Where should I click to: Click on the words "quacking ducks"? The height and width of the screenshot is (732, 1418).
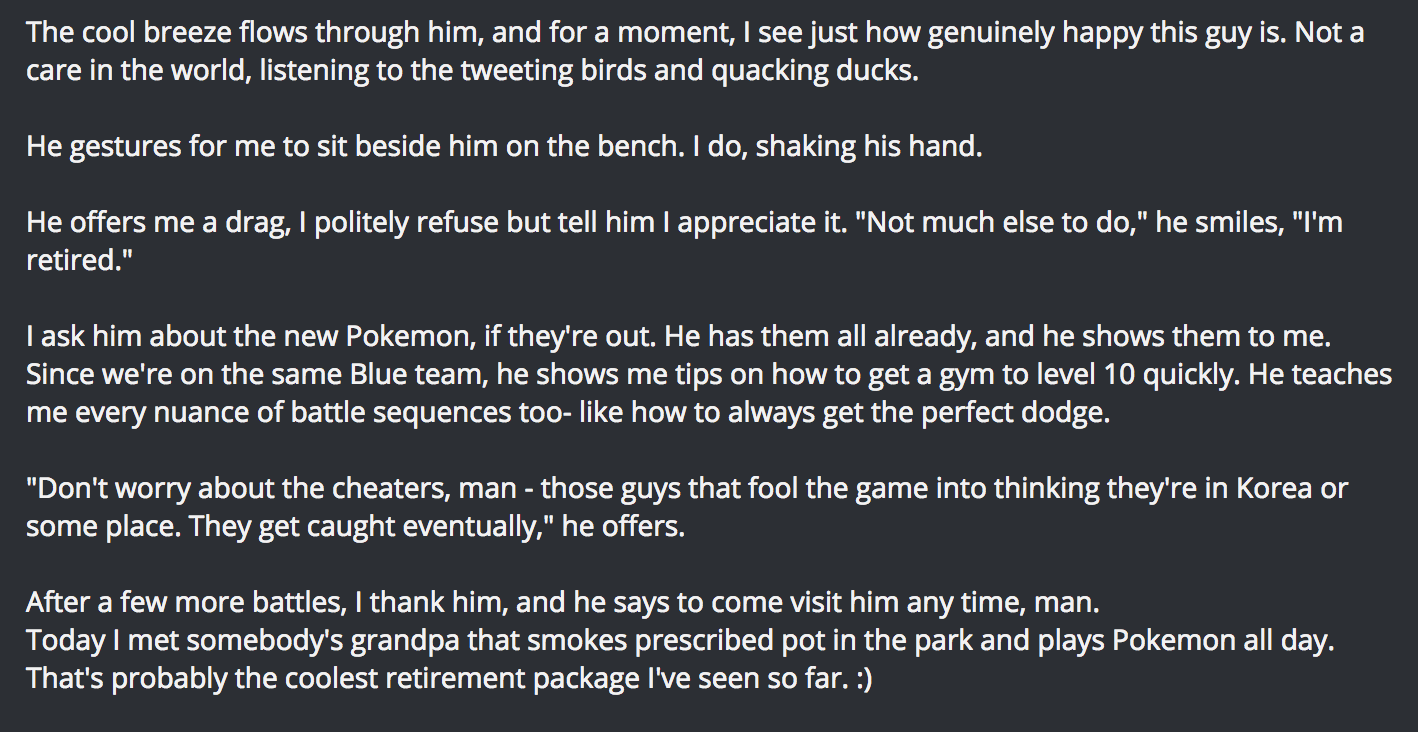point(800,72)
